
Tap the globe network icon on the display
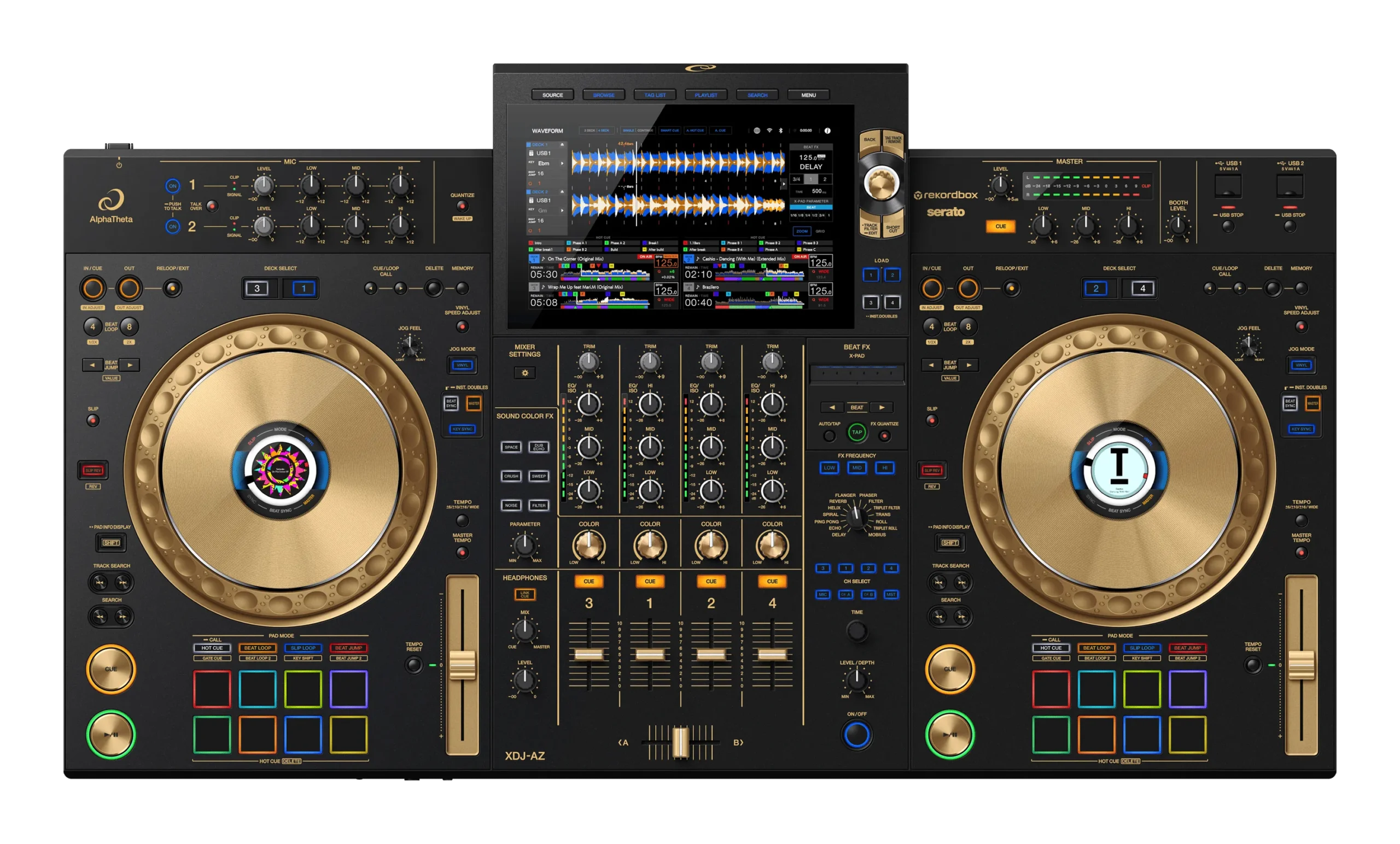(758, 131)
